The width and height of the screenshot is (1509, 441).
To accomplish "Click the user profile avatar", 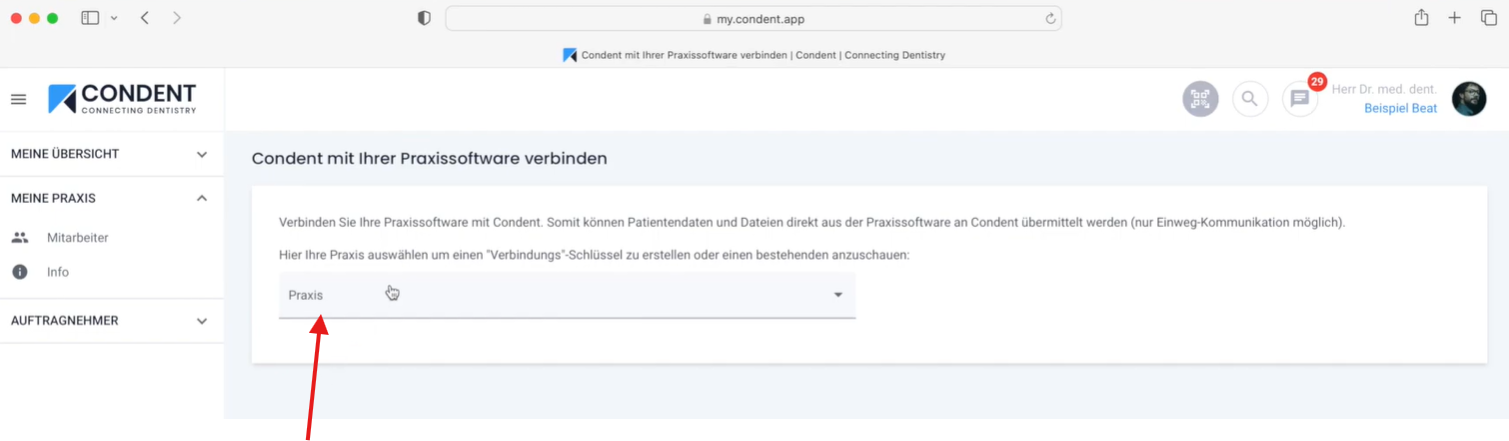I will tap(1469, 99).
